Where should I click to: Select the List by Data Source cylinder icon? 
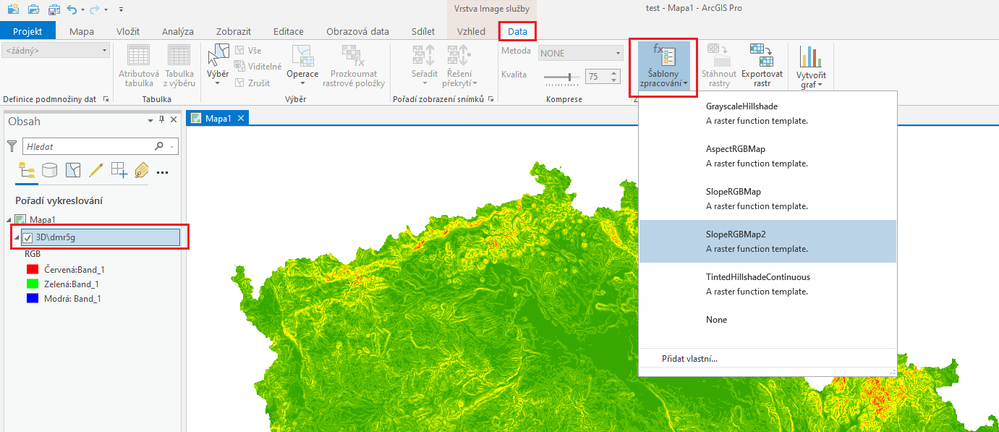pos(50,170)
